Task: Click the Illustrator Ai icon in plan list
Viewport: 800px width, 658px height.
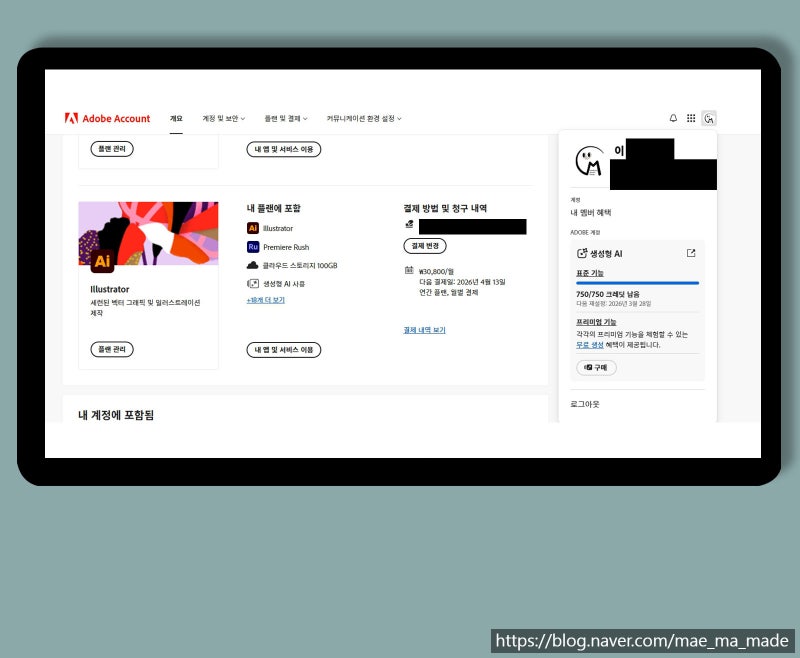Action: pyautogui.click(x=253, y=228)
